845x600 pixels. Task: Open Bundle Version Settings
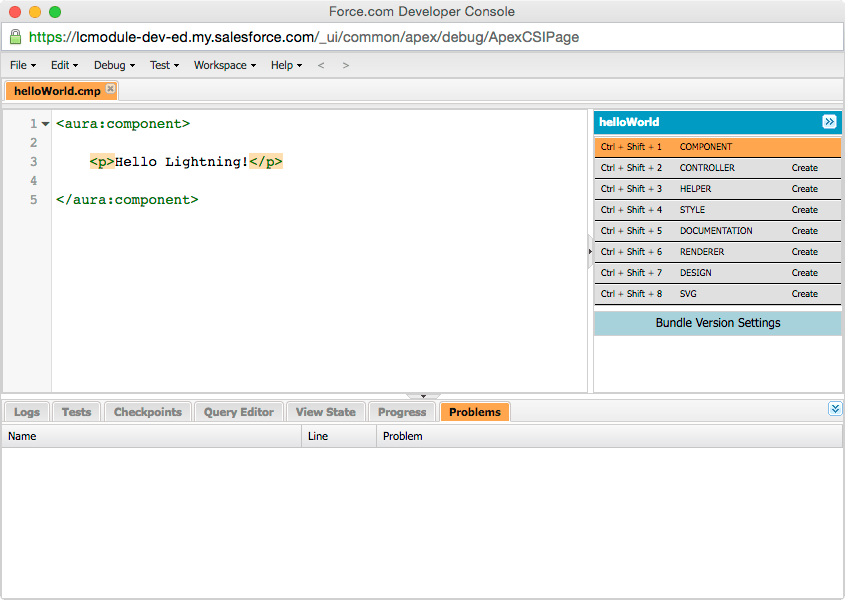(x=717, y=323)
